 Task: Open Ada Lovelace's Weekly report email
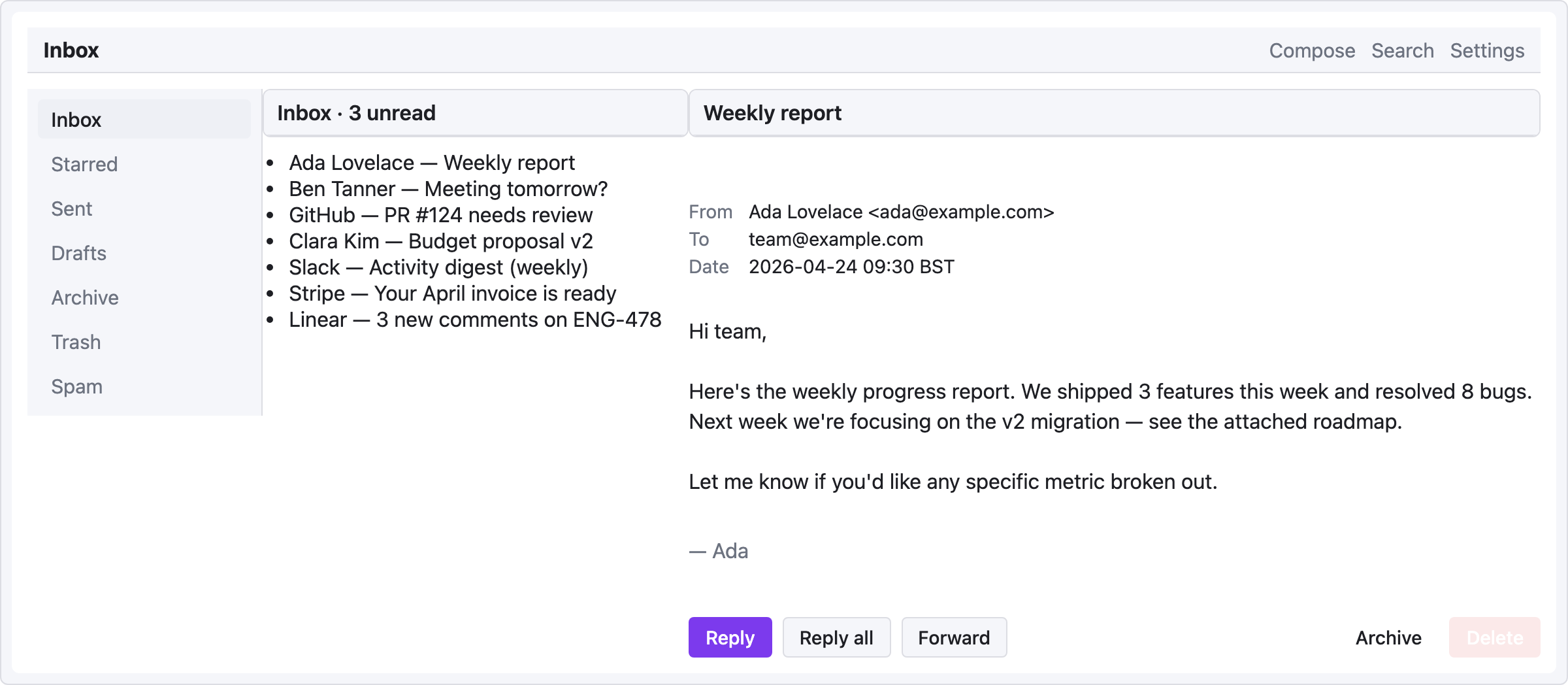pos(432,162)
